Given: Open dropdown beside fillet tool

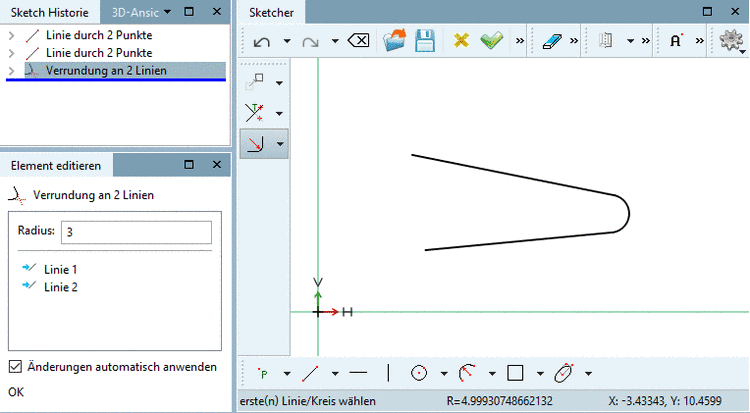Looking at the screenshot, I should (x=280, y=144).
